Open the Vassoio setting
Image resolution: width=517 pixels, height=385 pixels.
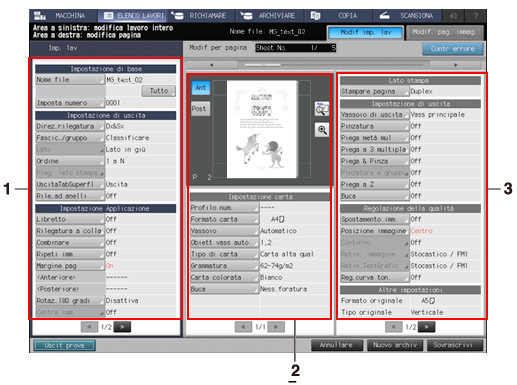(224, 231)
